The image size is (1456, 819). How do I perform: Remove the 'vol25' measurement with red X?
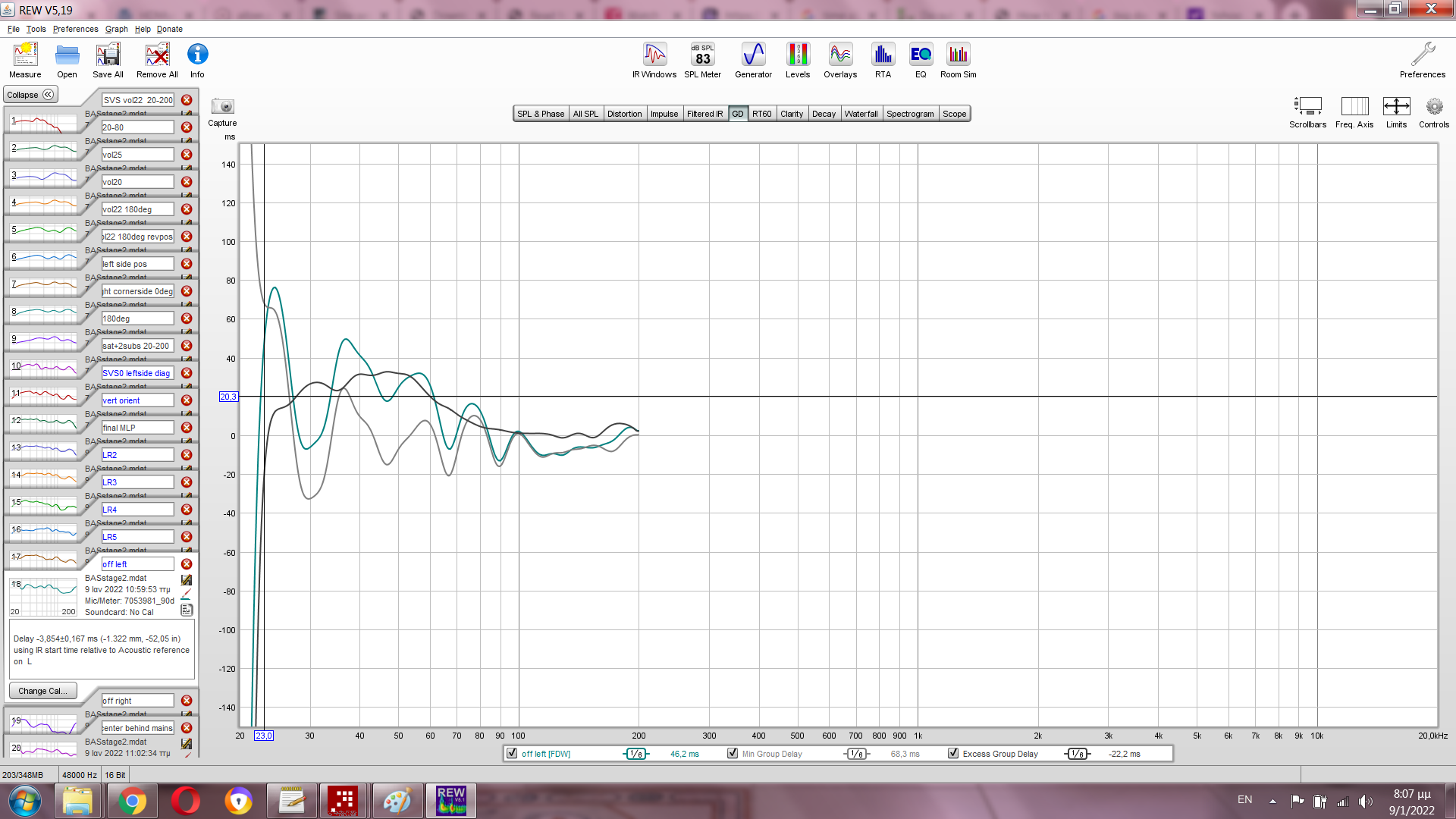pos(187,155)
